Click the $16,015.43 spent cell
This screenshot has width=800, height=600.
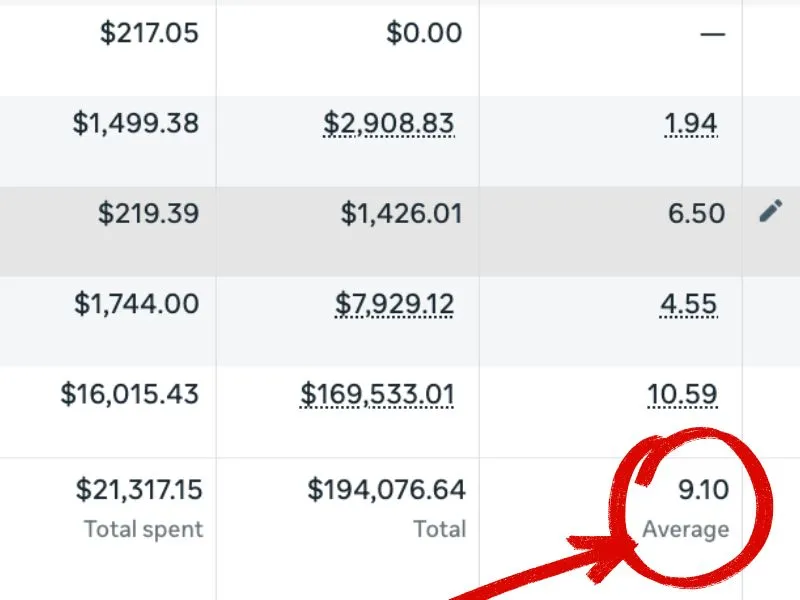click(130, 393)
